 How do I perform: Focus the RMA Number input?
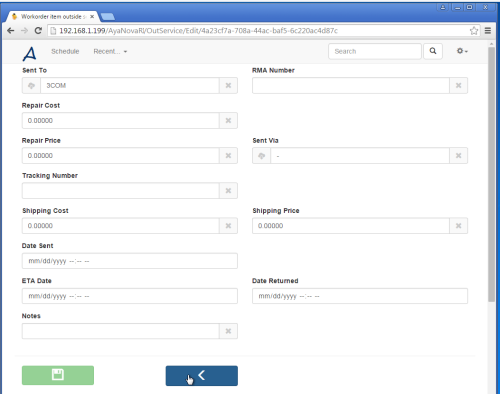pos(351,86)
